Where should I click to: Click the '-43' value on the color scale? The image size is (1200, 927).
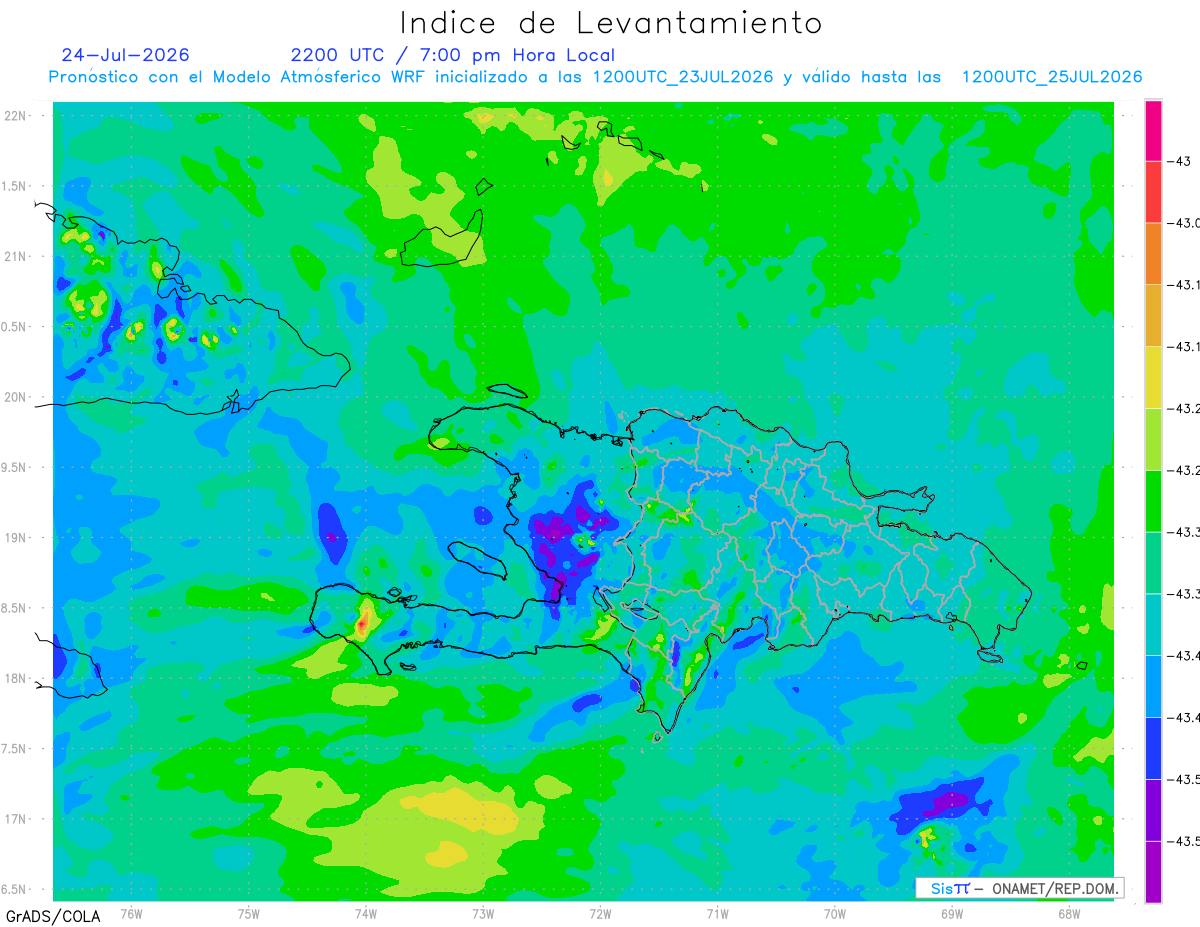point(1178,161)
